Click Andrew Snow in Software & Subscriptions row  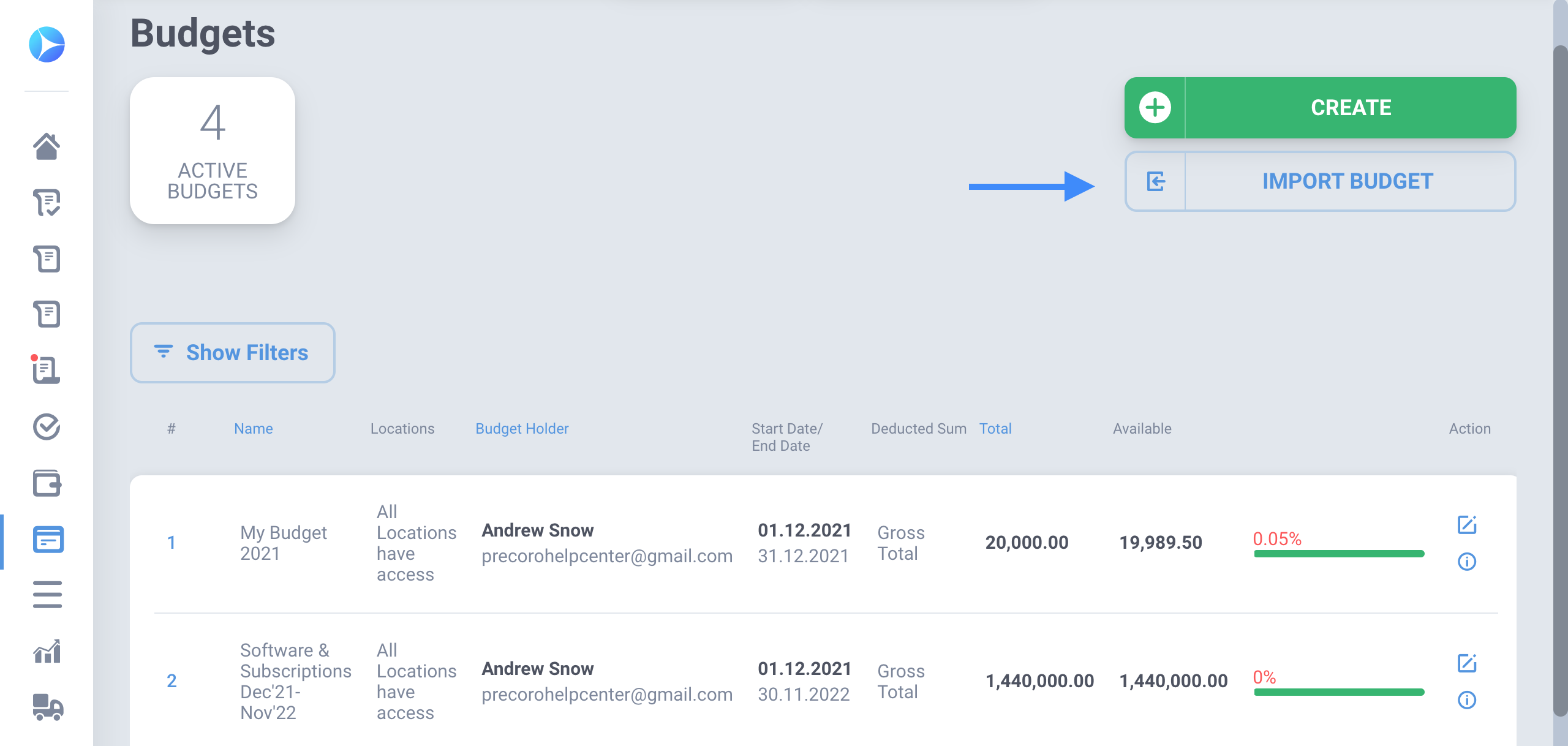[x=538, y=669]
